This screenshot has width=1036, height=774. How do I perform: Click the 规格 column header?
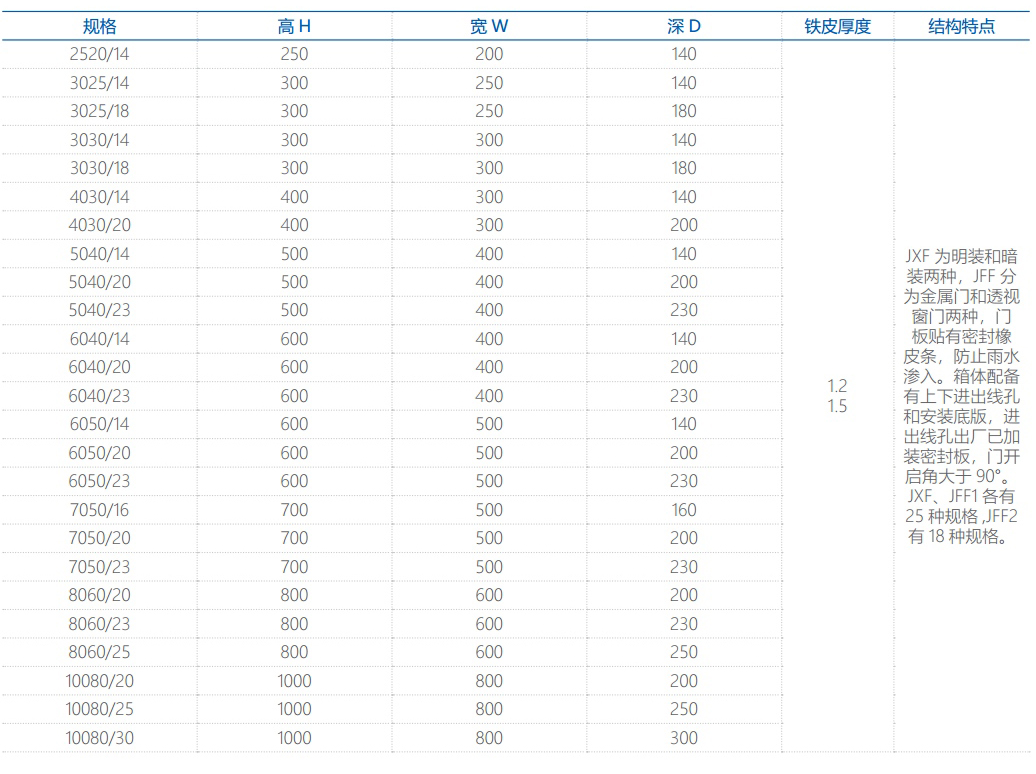point(99,27)
